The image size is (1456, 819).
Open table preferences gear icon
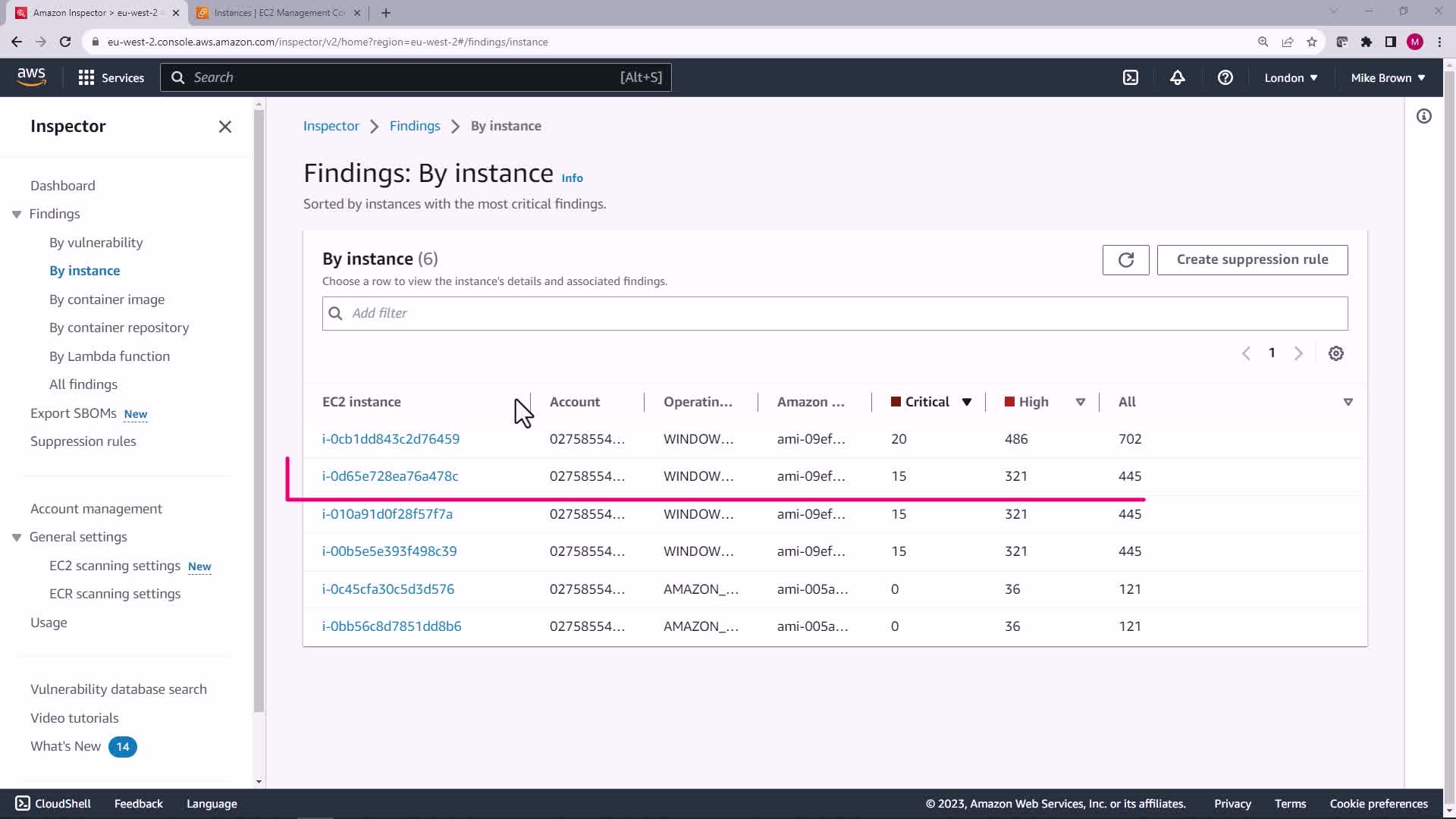tap(1335, 353)
